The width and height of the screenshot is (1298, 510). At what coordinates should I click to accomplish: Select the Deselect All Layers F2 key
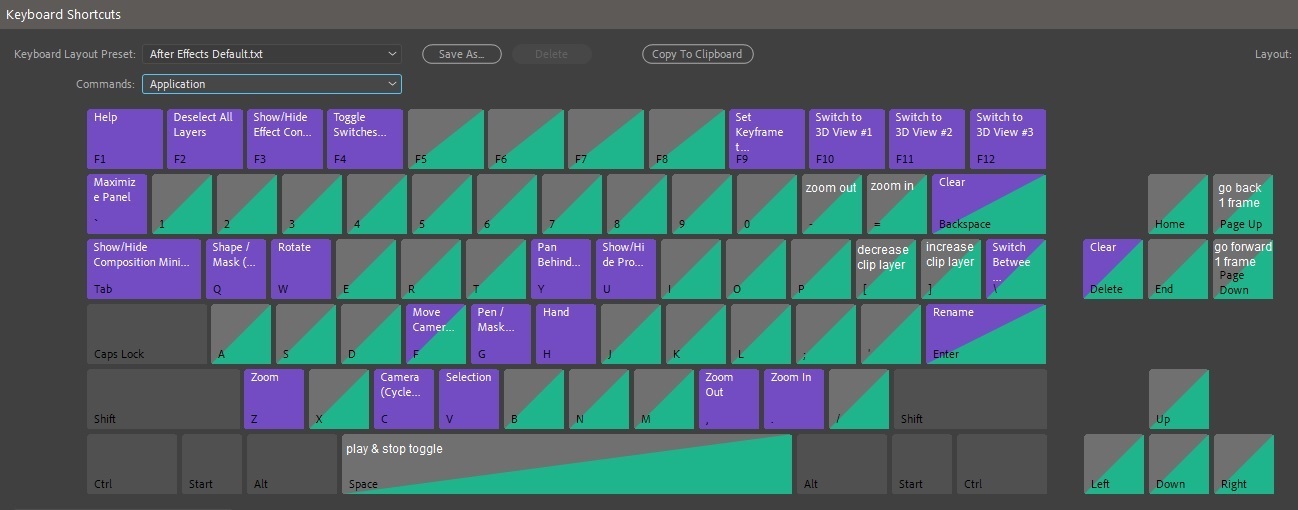pyautogui.click(x=204, y=139)
